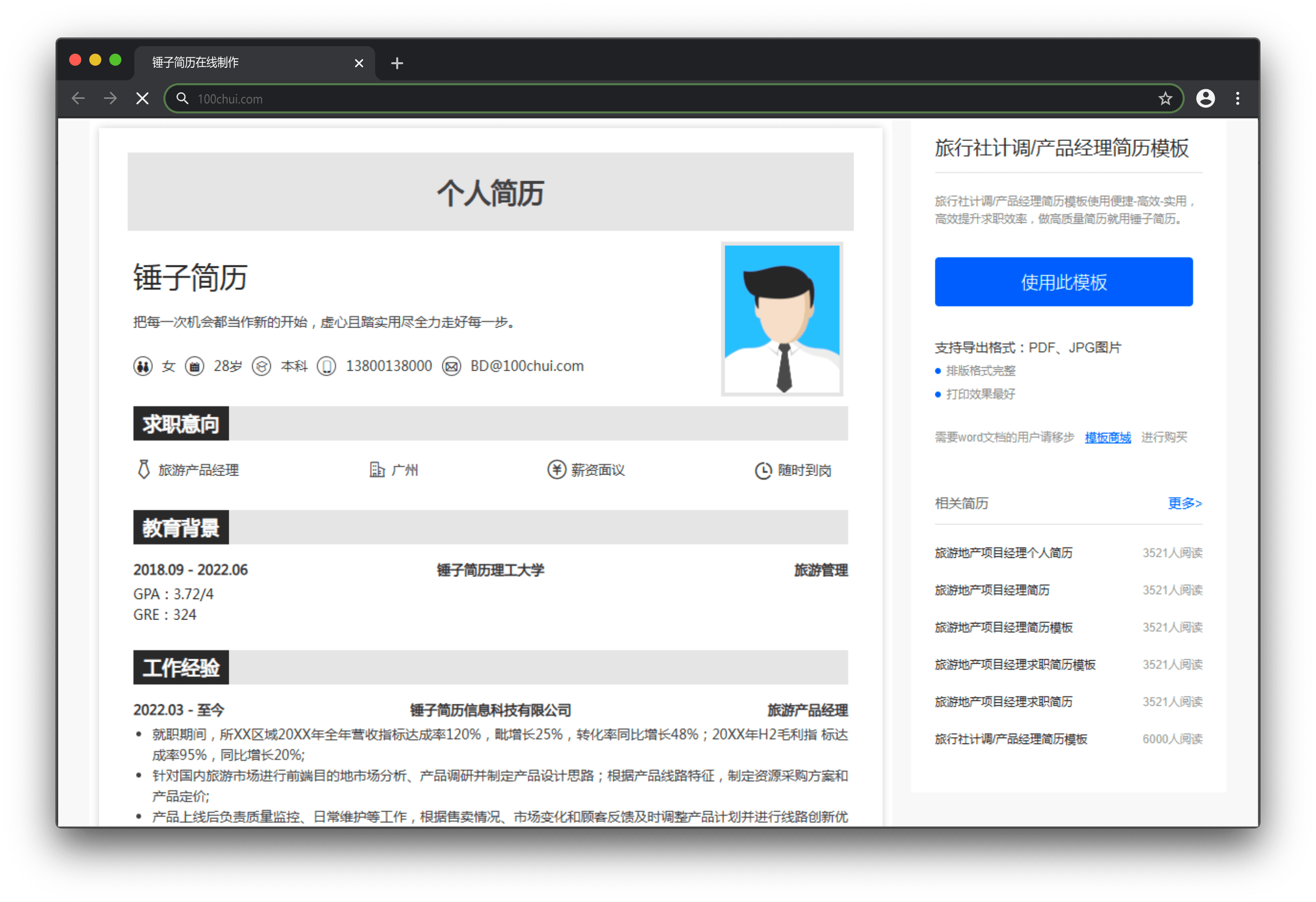This screenshot has width=1316, height=902.
Task: Click 更多> for related resumes
Action: (1185, 503)
